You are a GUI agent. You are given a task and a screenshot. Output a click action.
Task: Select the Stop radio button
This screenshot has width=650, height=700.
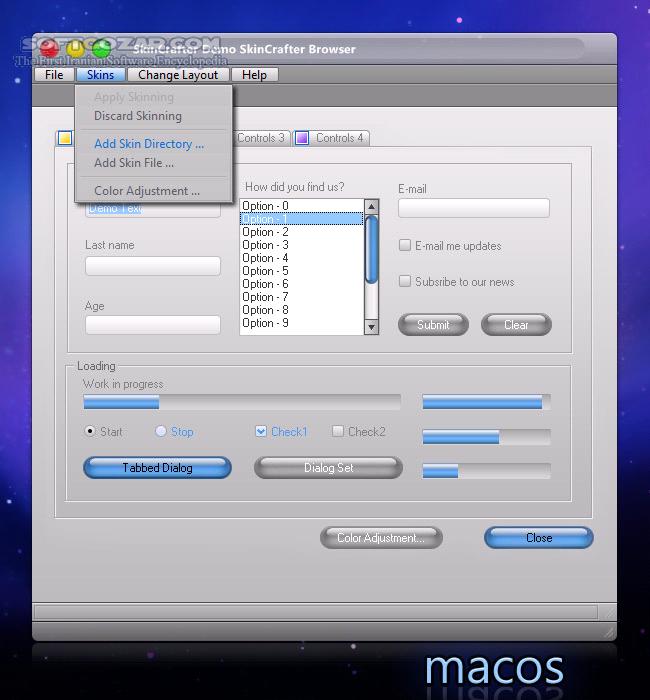click(160, 431)
